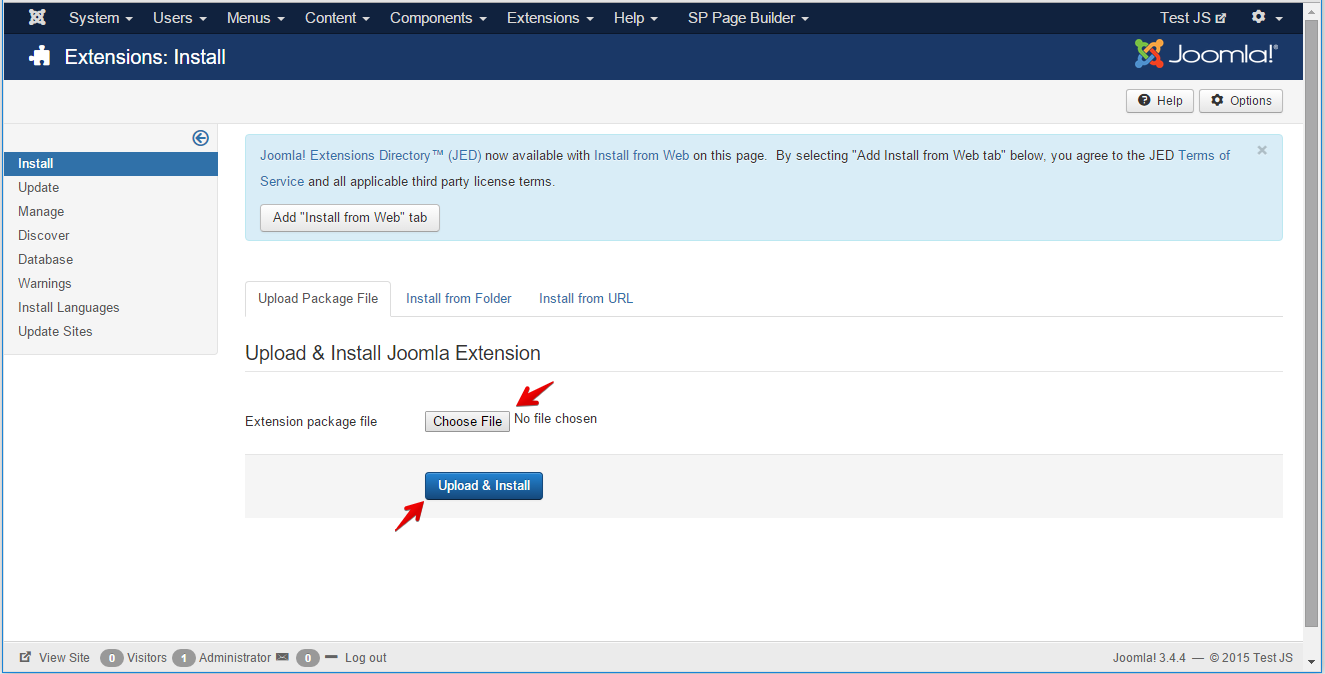Image resolution: width=1325 pixels, height=674 pixels.
Task: Switch to the Install from URL tab
Action: point(585,298)
